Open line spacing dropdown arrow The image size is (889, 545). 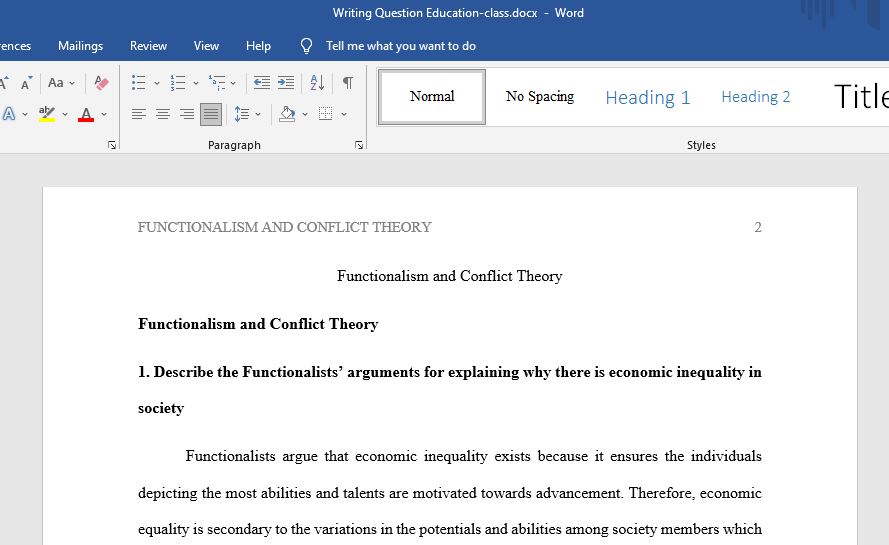[x=258, y=115]
